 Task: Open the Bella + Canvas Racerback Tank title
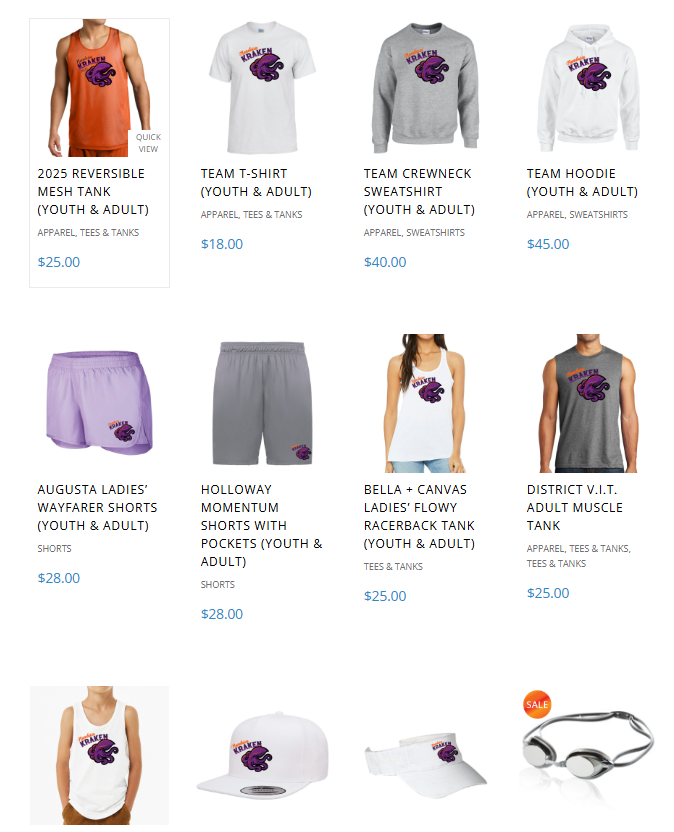coord(419,516)
